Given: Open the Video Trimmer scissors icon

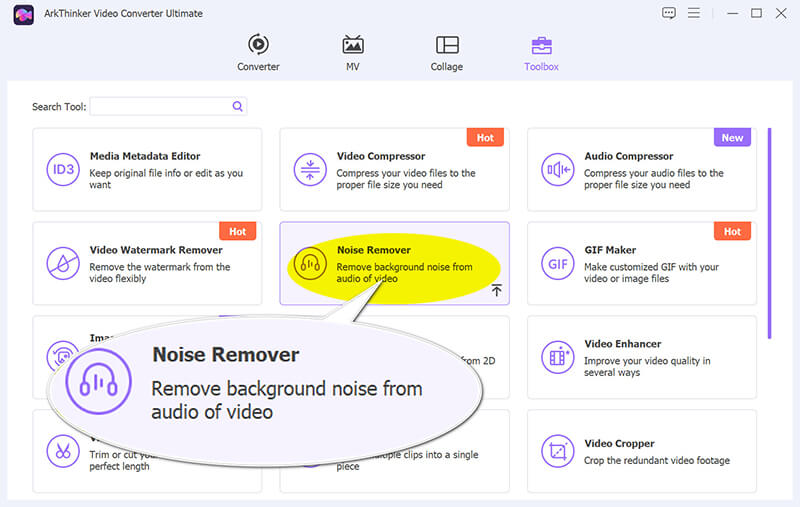Looking at the screenshot, I should click(x=63, y=451).
